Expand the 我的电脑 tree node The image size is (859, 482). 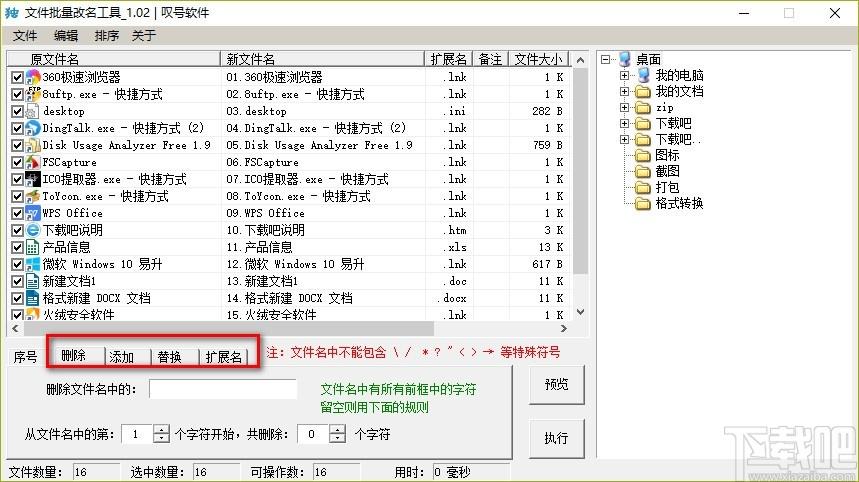coord(624,75)
